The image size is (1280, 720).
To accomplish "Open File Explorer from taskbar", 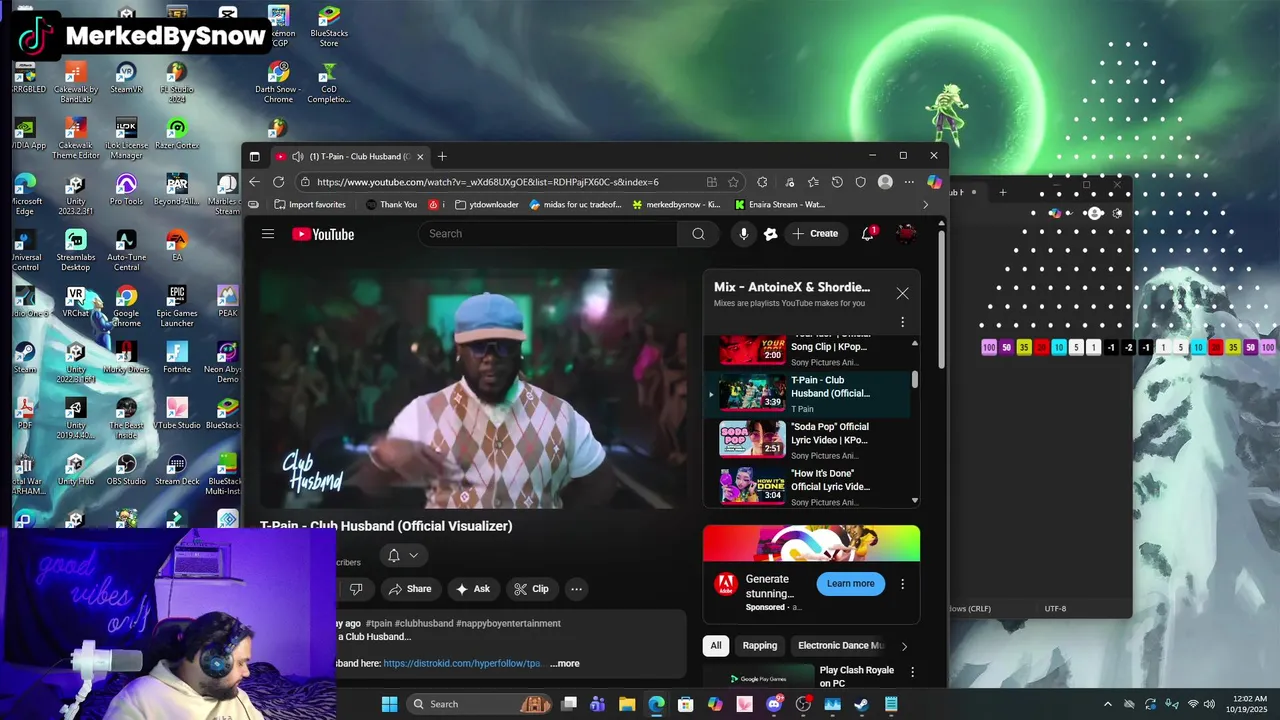I will click(627, 704).
